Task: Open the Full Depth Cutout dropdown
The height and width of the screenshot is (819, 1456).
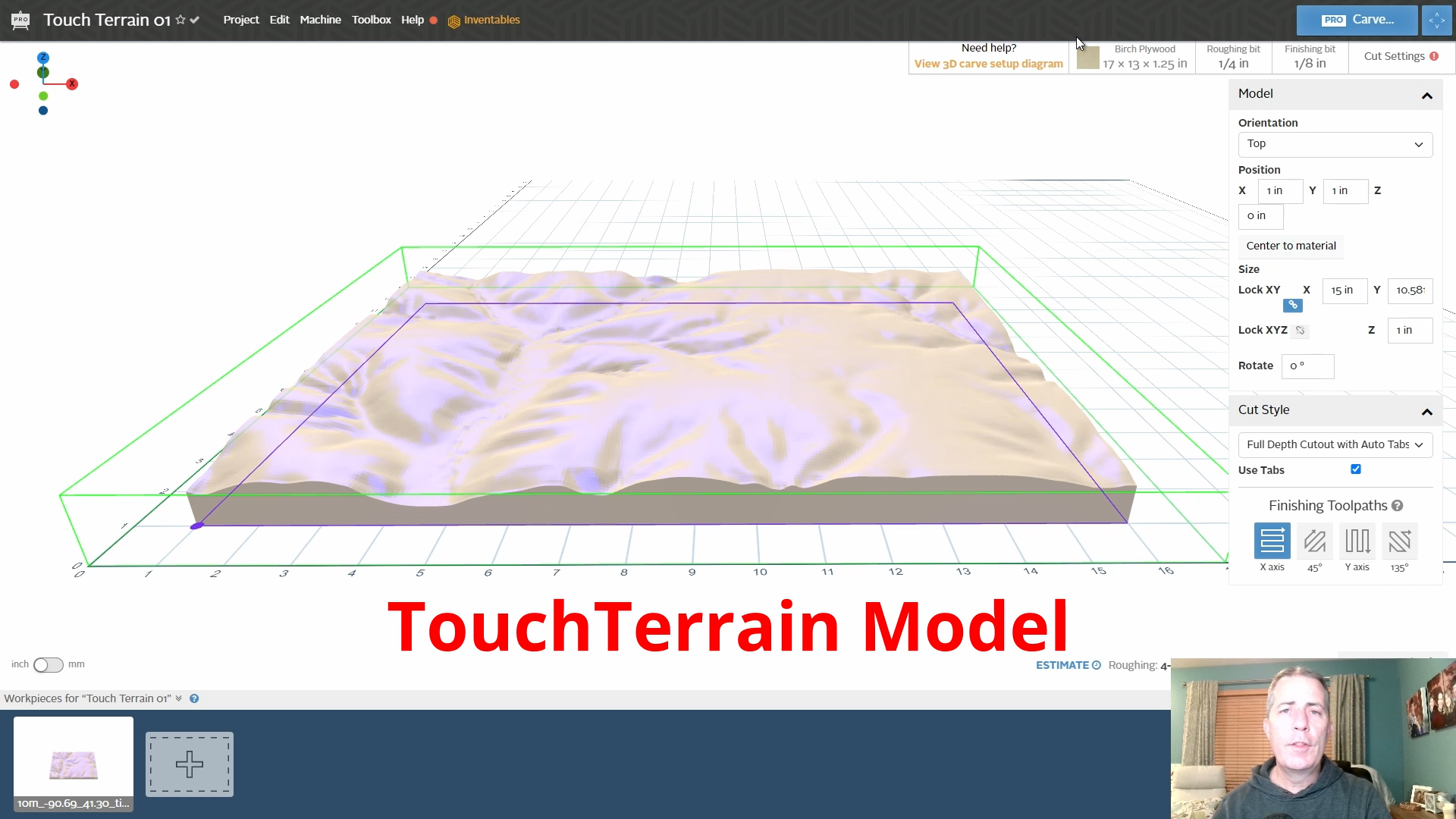Action: (x=1335, y=445)
